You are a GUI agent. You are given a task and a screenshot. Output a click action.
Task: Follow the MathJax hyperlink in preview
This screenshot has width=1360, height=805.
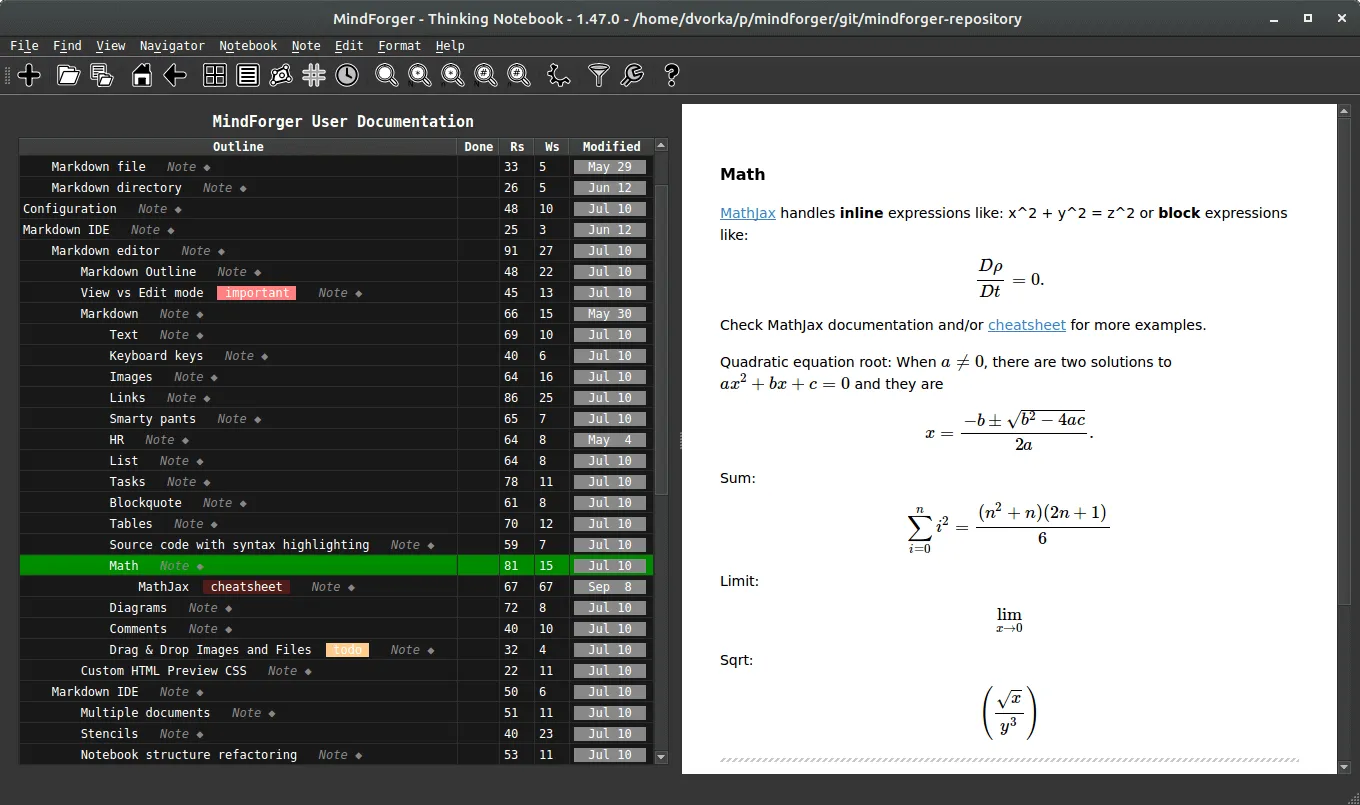pos(748,213)
